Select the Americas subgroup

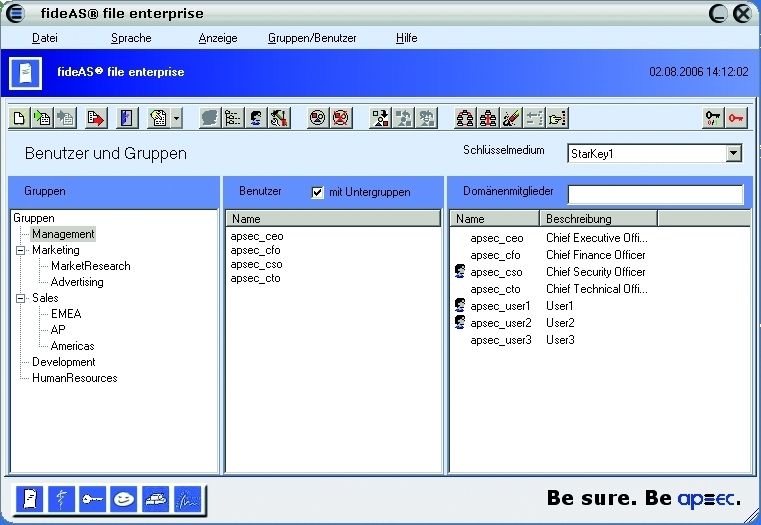tap(72, 346)
